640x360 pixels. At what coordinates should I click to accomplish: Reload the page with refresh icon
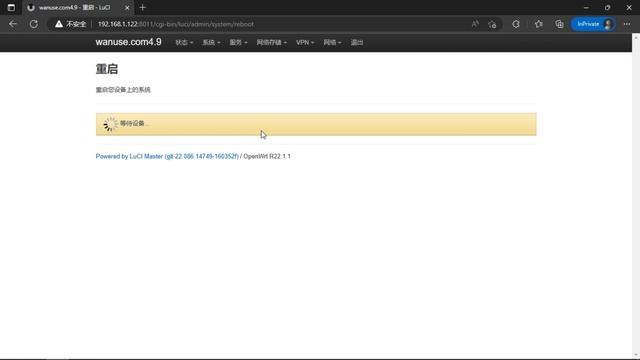(x=33, y=24)
